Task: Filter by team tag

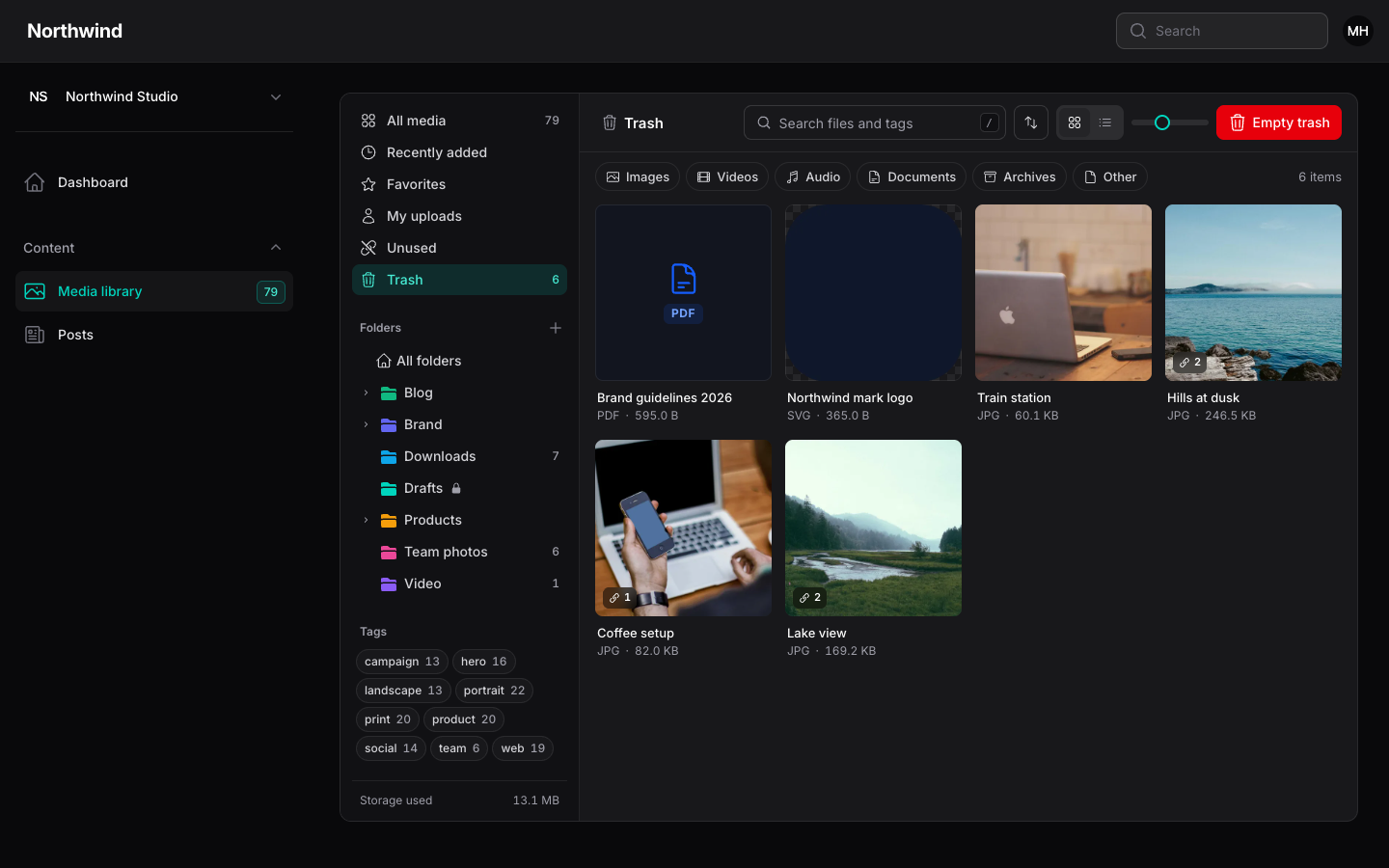Action: (459, 748)
